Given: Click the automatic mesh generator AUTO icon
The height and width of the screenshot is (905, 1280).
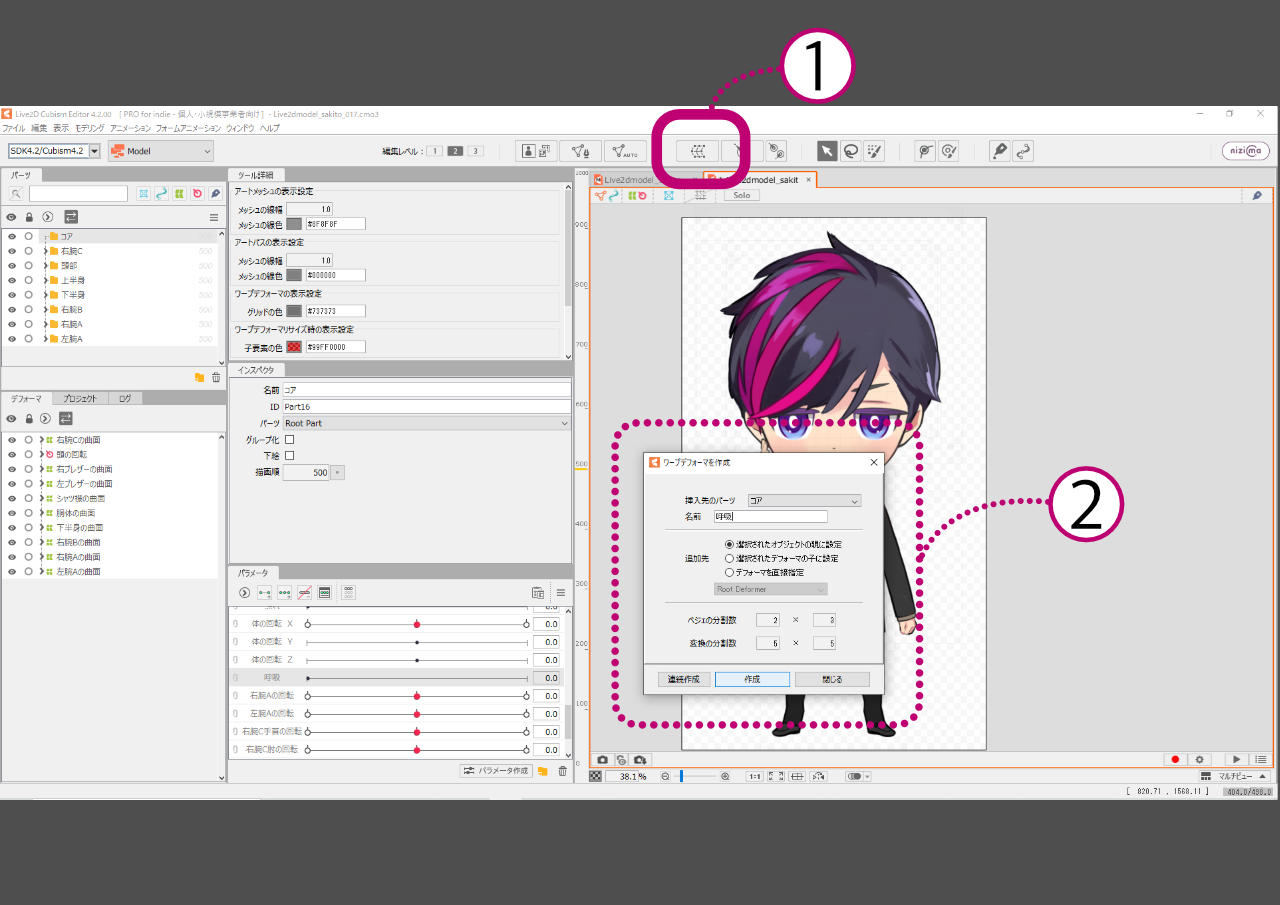Looking at the screenshot, I should (x=625, y=151).
